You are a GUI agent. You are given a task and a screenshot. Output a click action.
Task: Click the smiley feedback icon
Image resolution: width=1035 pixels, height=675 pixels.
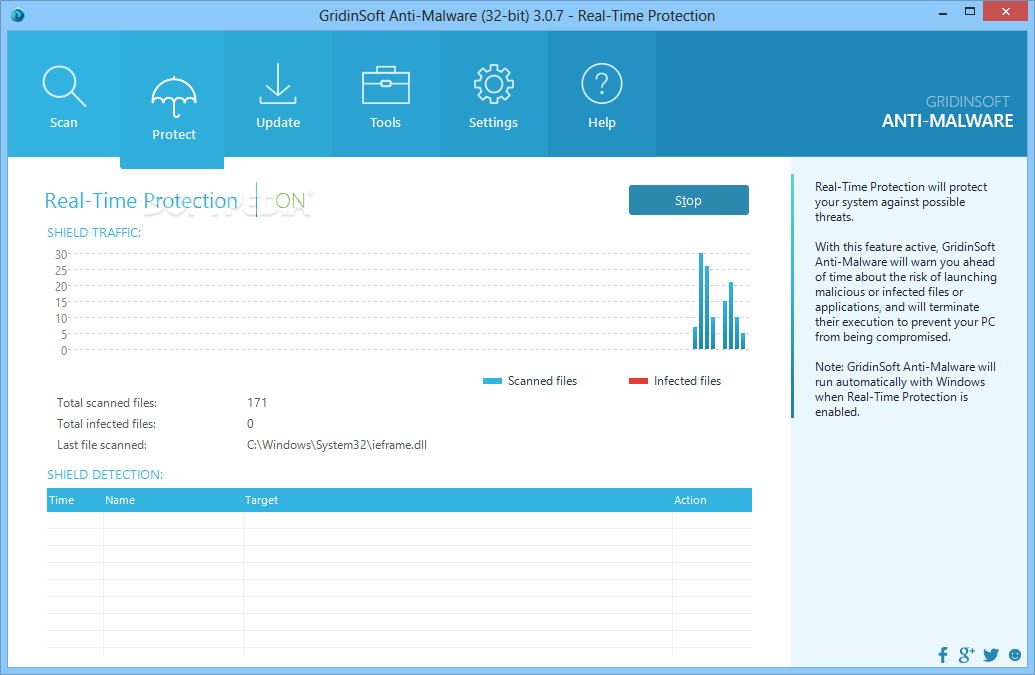click(1015, 655)
